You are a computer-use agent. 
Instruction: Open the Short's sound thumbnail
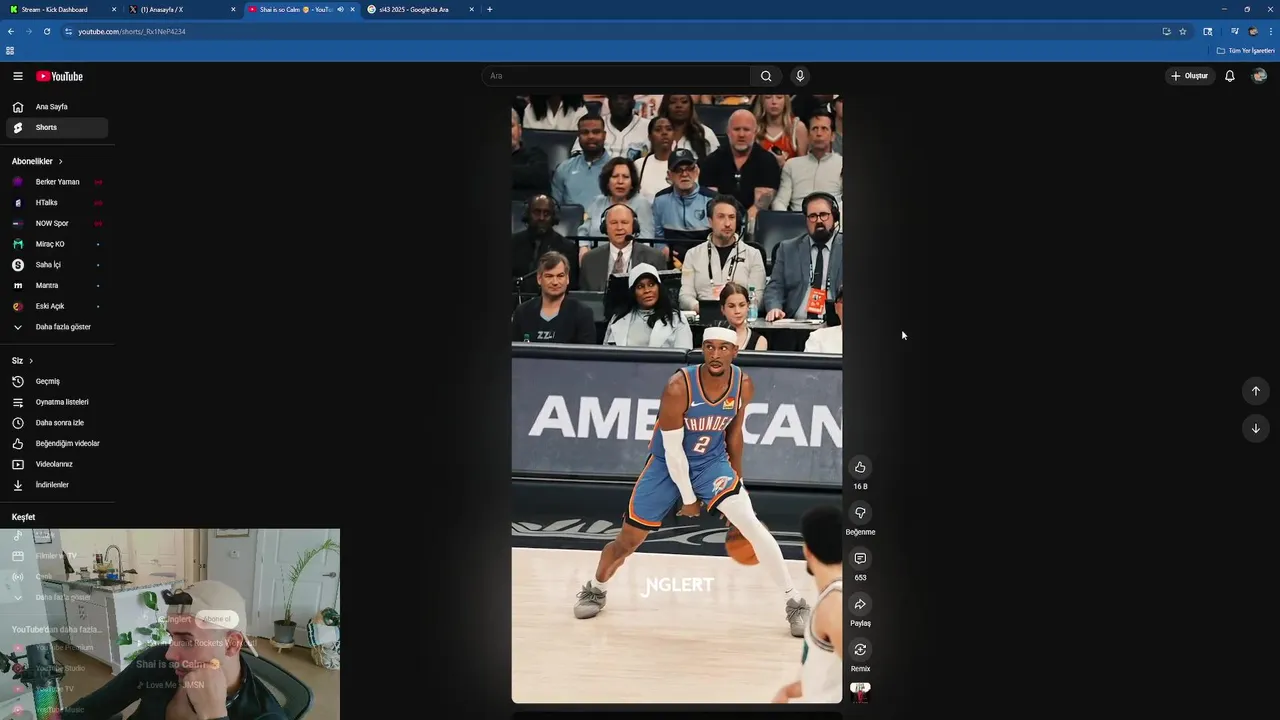coord(860,692)
